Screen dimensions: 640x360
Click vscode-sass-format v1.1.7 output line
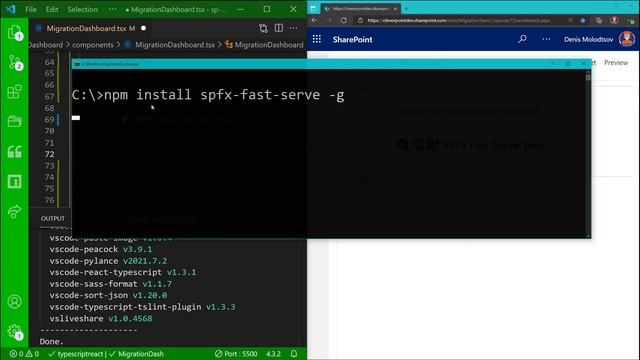coord(111,284)
